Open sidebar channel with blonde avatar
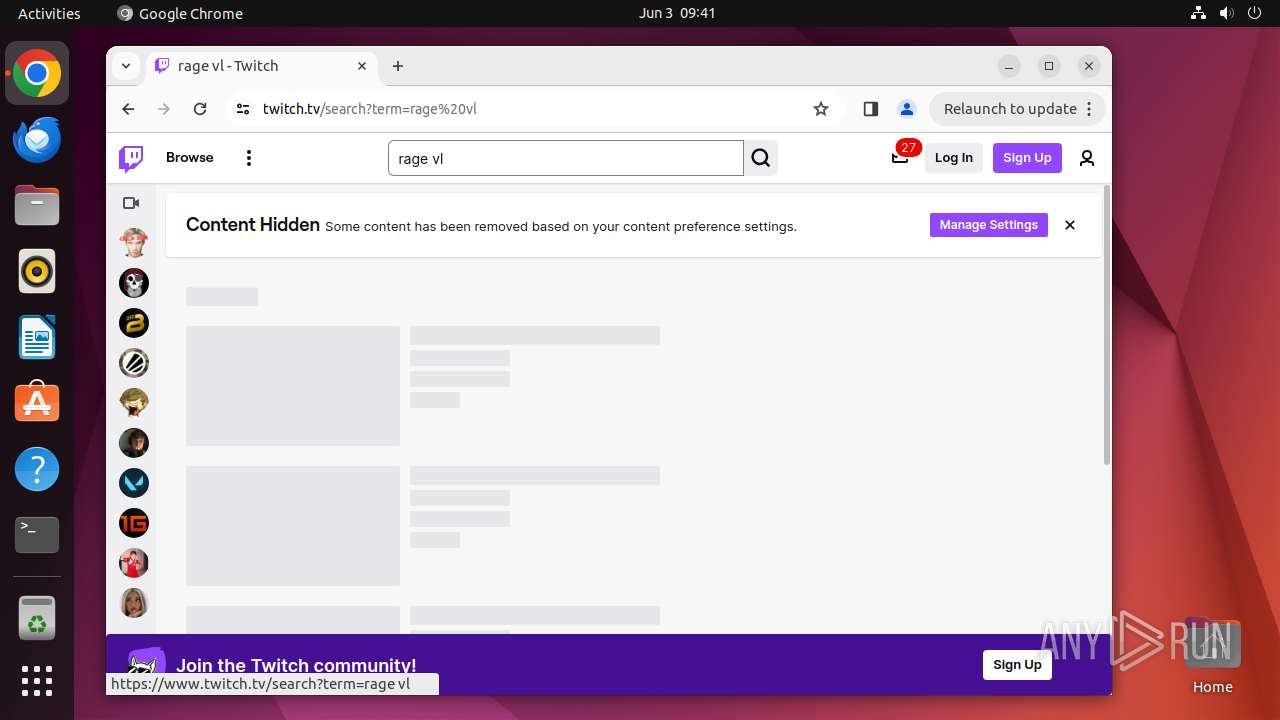Viewport: 1280px width, 720px height. [134, 603]
